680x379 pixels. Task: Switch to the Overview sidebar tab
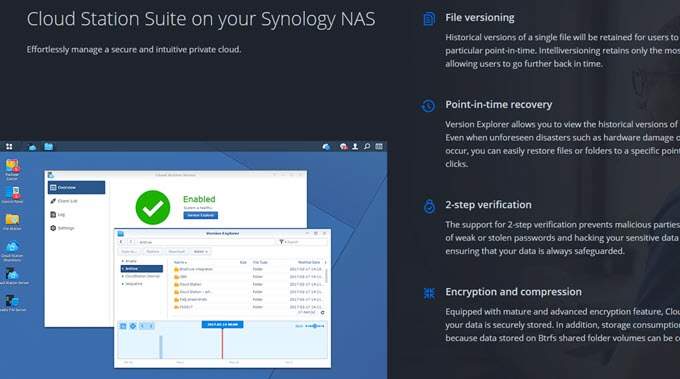(x=76, y=187)
